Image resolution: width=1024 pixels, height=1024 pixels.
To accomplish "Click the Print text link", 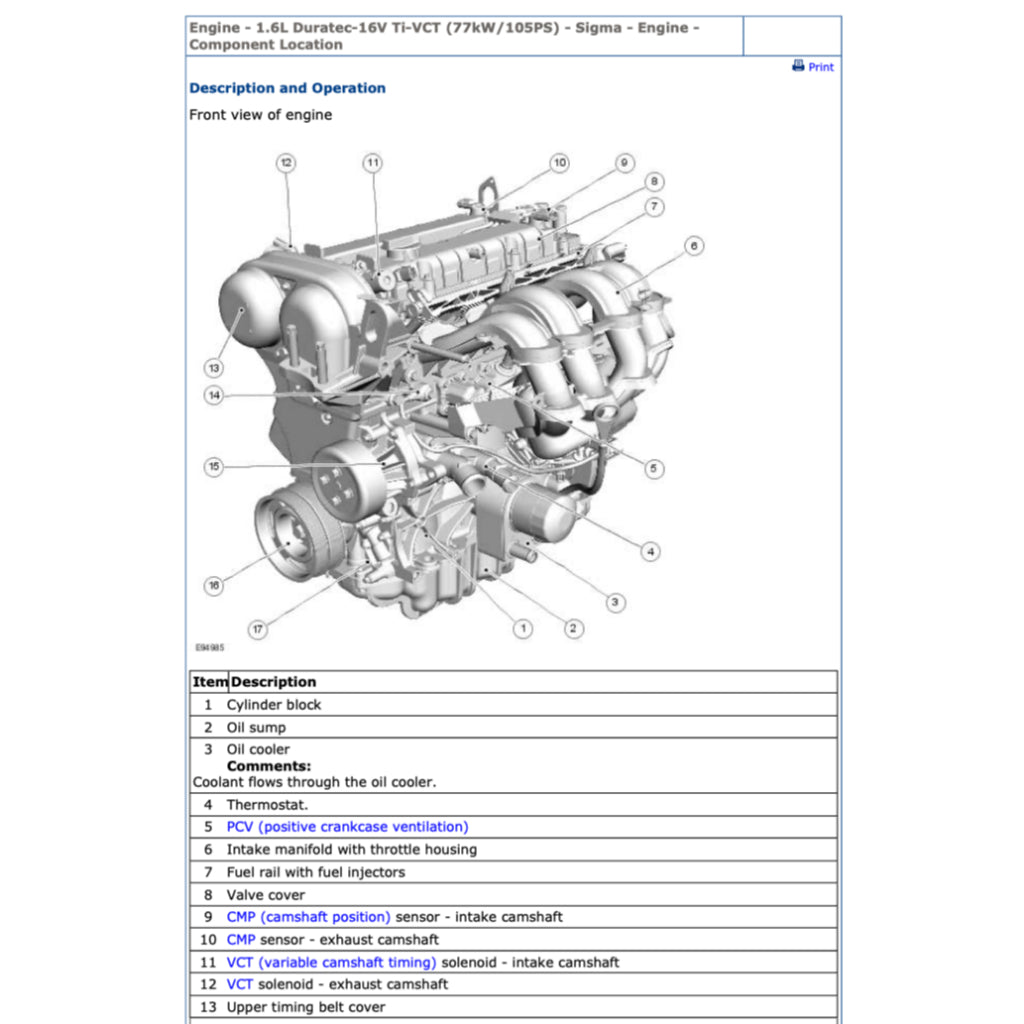I will click(821, 67).
